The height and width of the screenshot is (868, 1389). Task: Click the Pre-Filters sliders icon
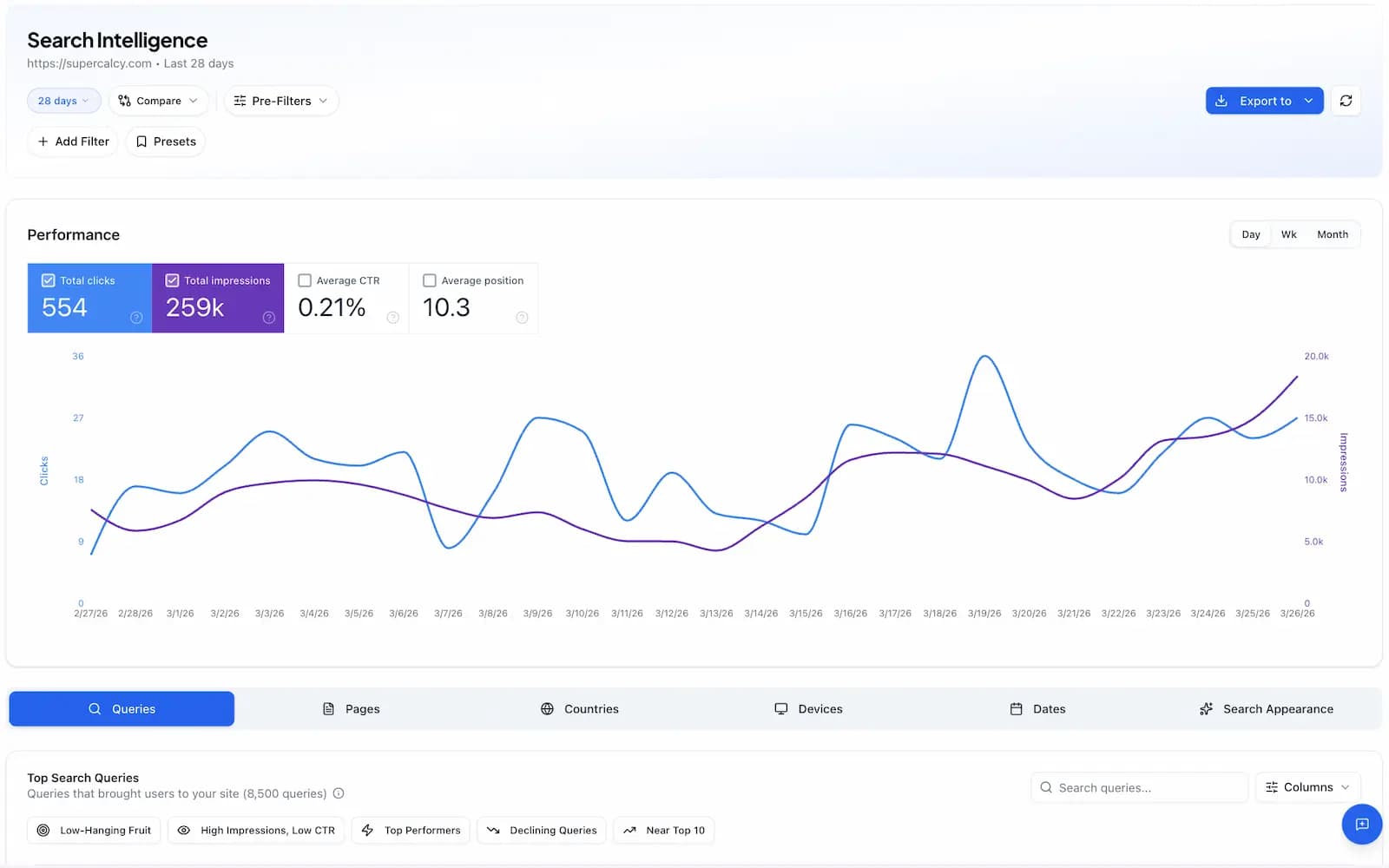point(240,101)
